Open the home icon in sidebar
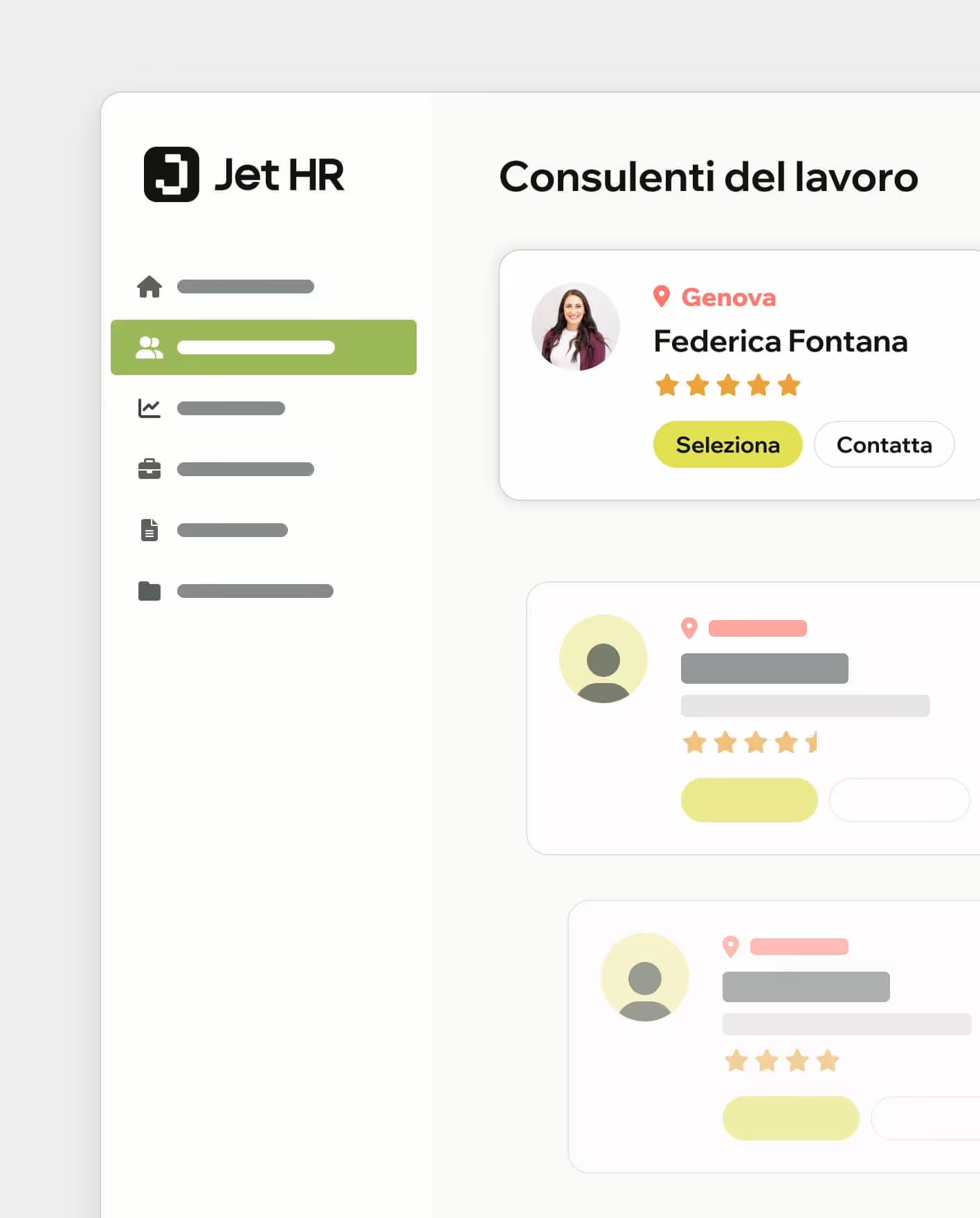 [x=149, y=287]
